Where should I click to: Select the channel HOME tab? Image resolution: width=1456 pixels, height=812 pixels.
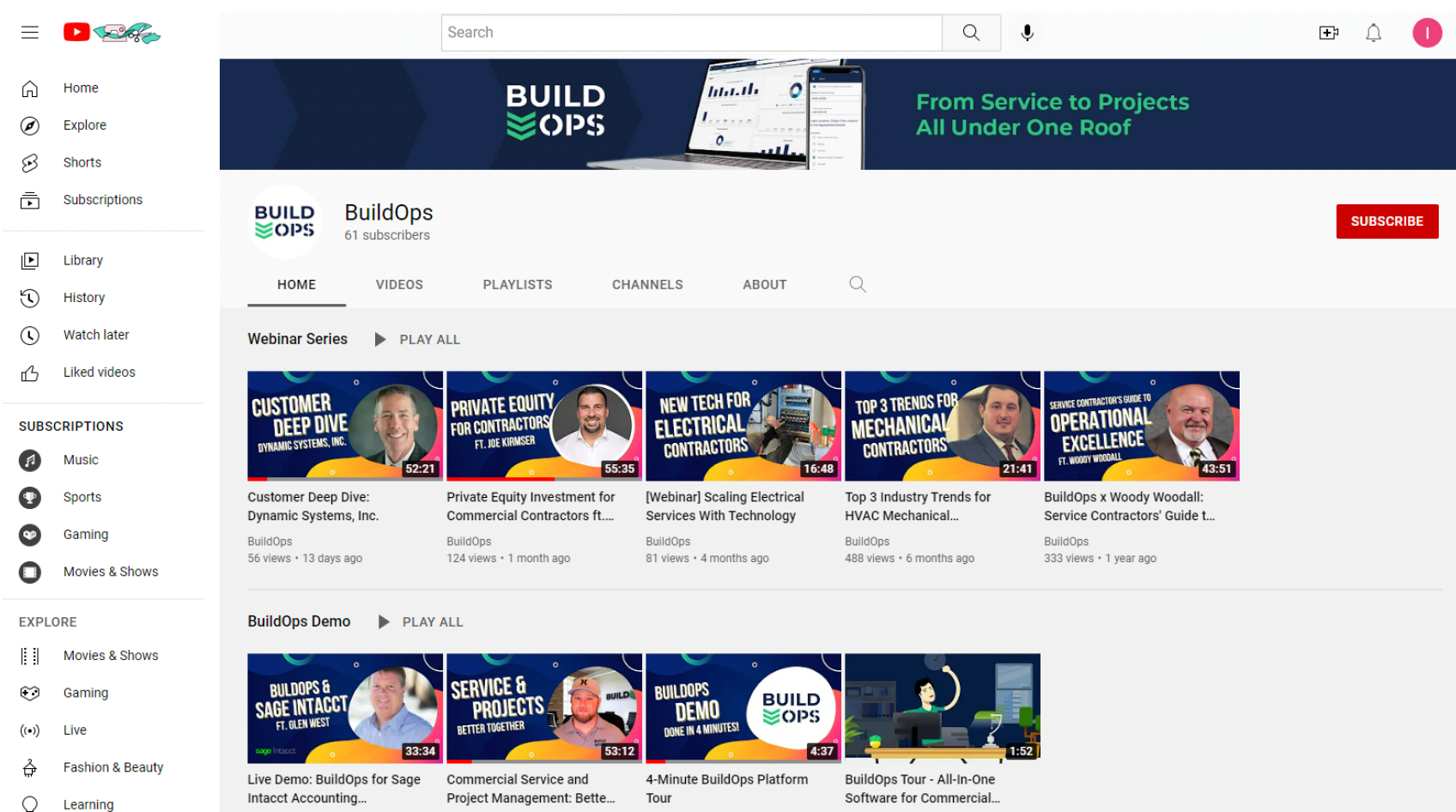(296, 285)
